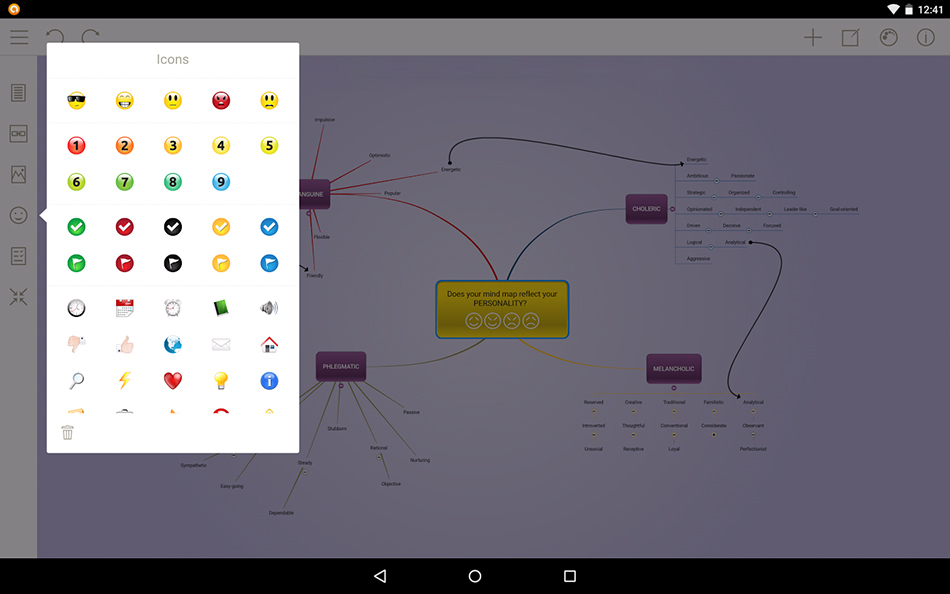Image resolution: width=950 pixels, height=594 pixels.
Task: Collapse the MELANCHOLIC branch toggle
Action: coord(674,388)
